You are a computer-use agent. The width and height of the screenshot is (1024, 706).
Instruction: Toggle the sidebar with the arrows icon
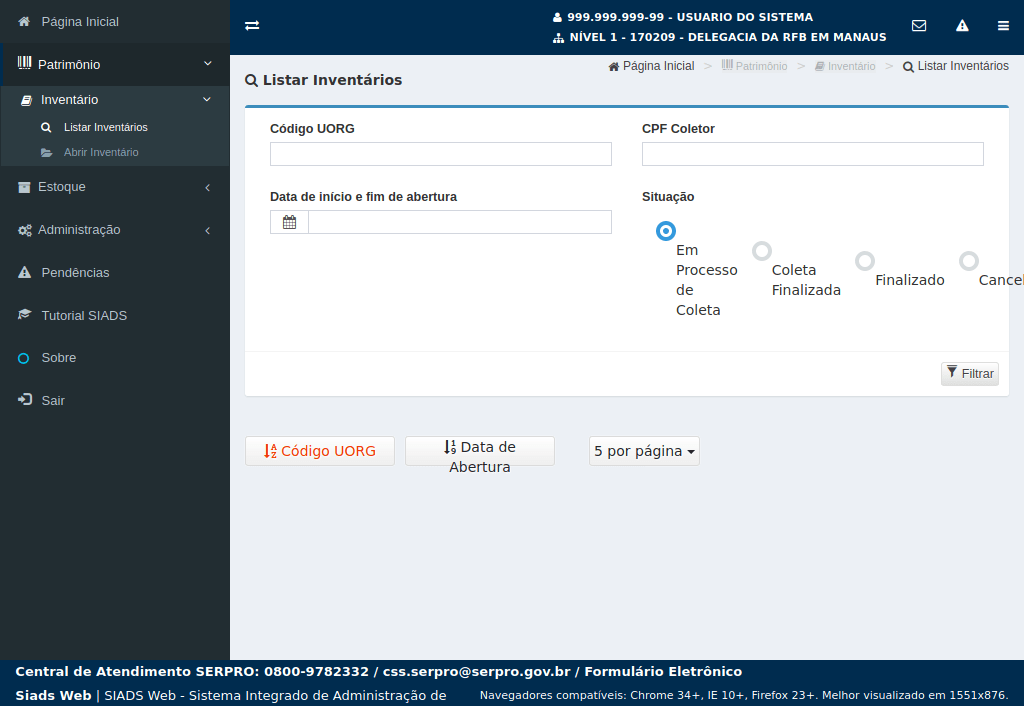pos(252,25)
